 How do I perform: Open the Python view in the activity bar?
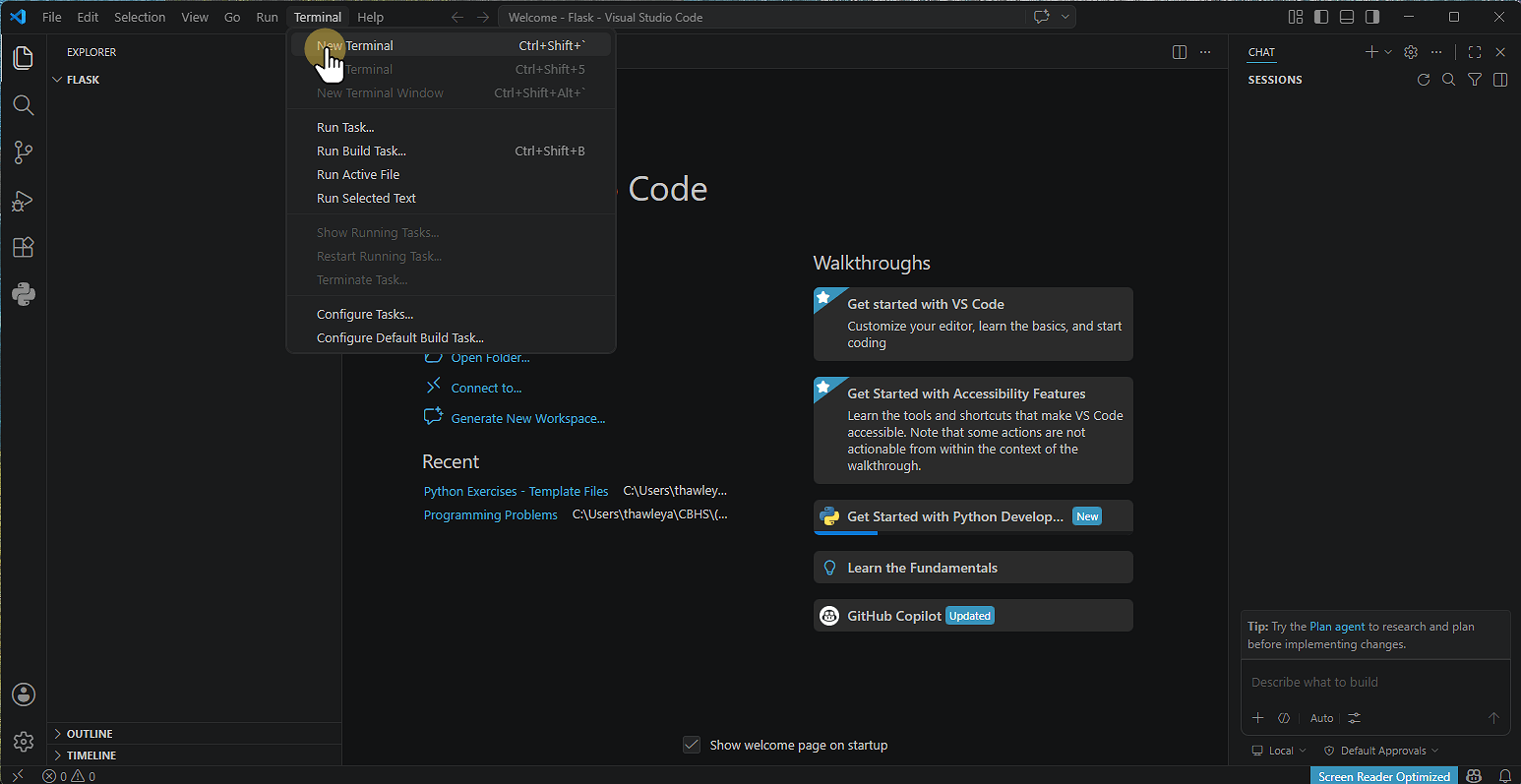[24, 294]
